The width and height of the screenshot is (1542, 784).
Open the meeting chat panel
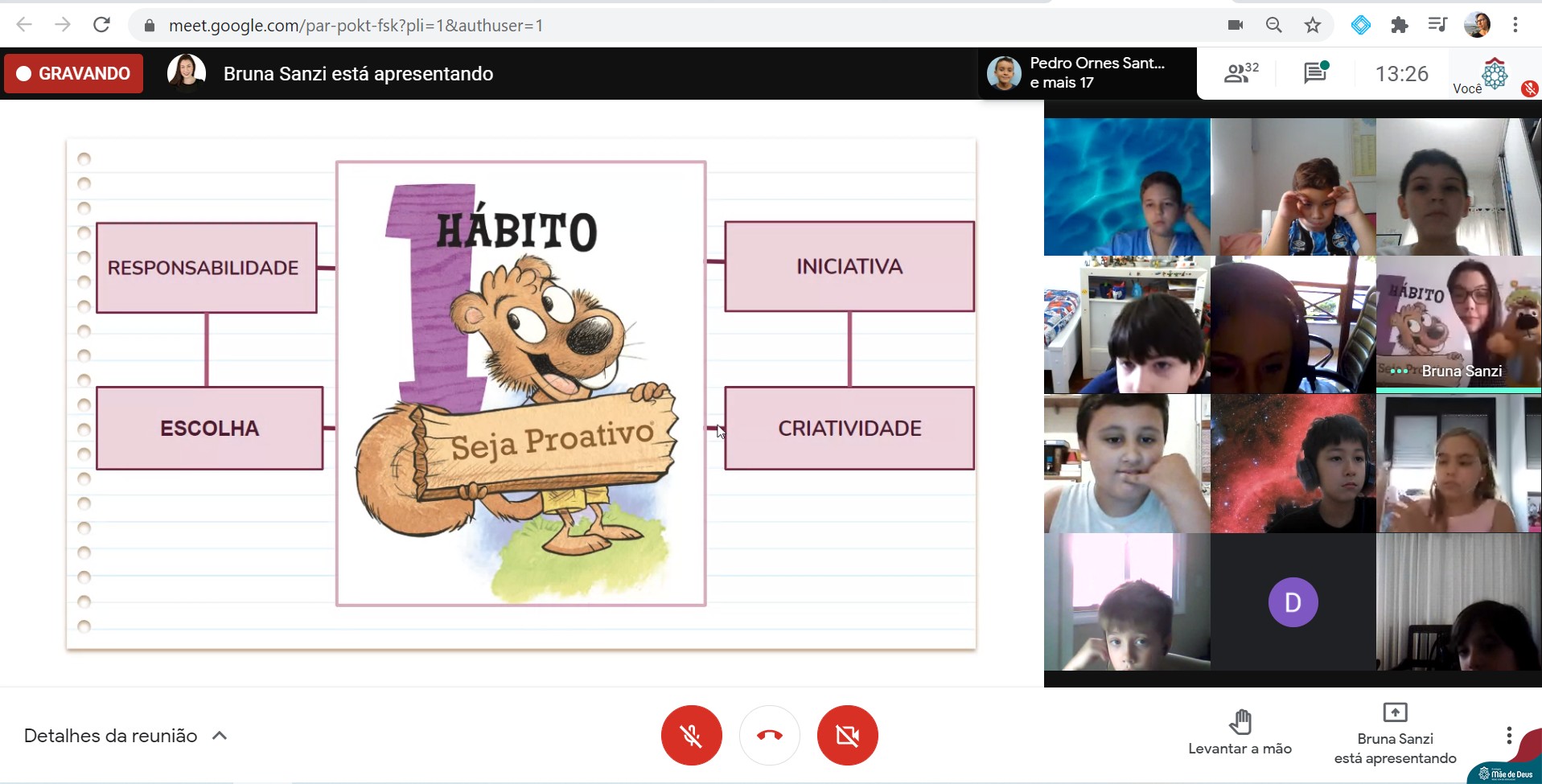1315,73
